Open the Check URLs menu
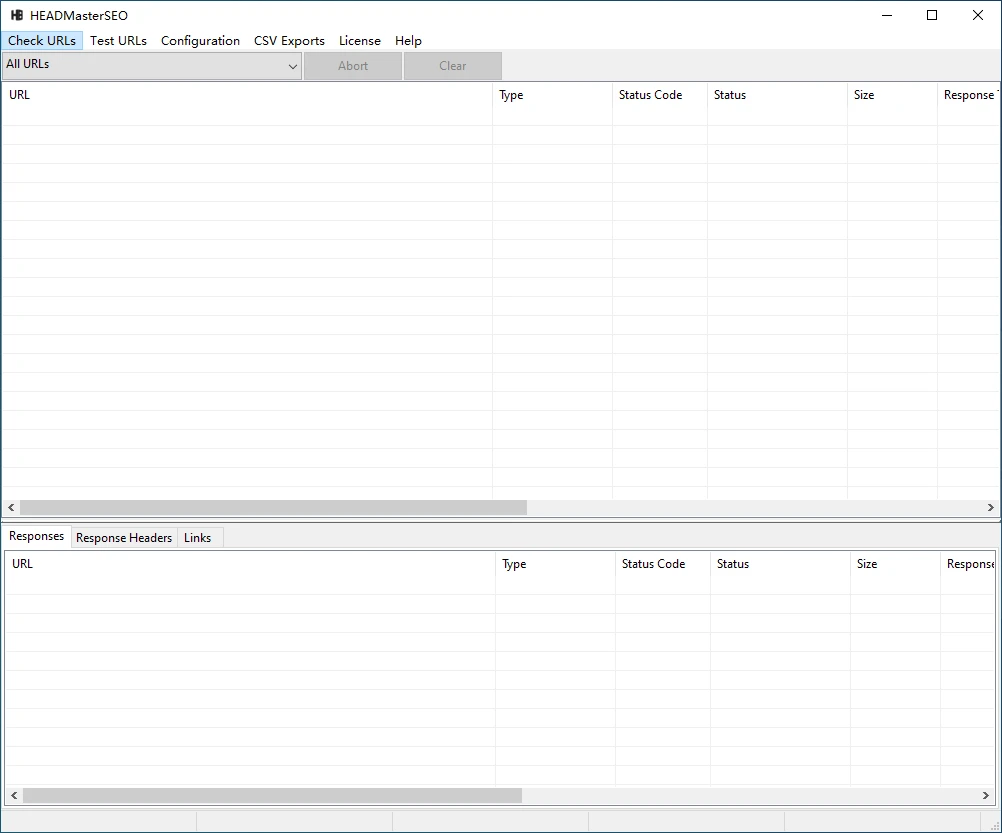 [42, 41]
